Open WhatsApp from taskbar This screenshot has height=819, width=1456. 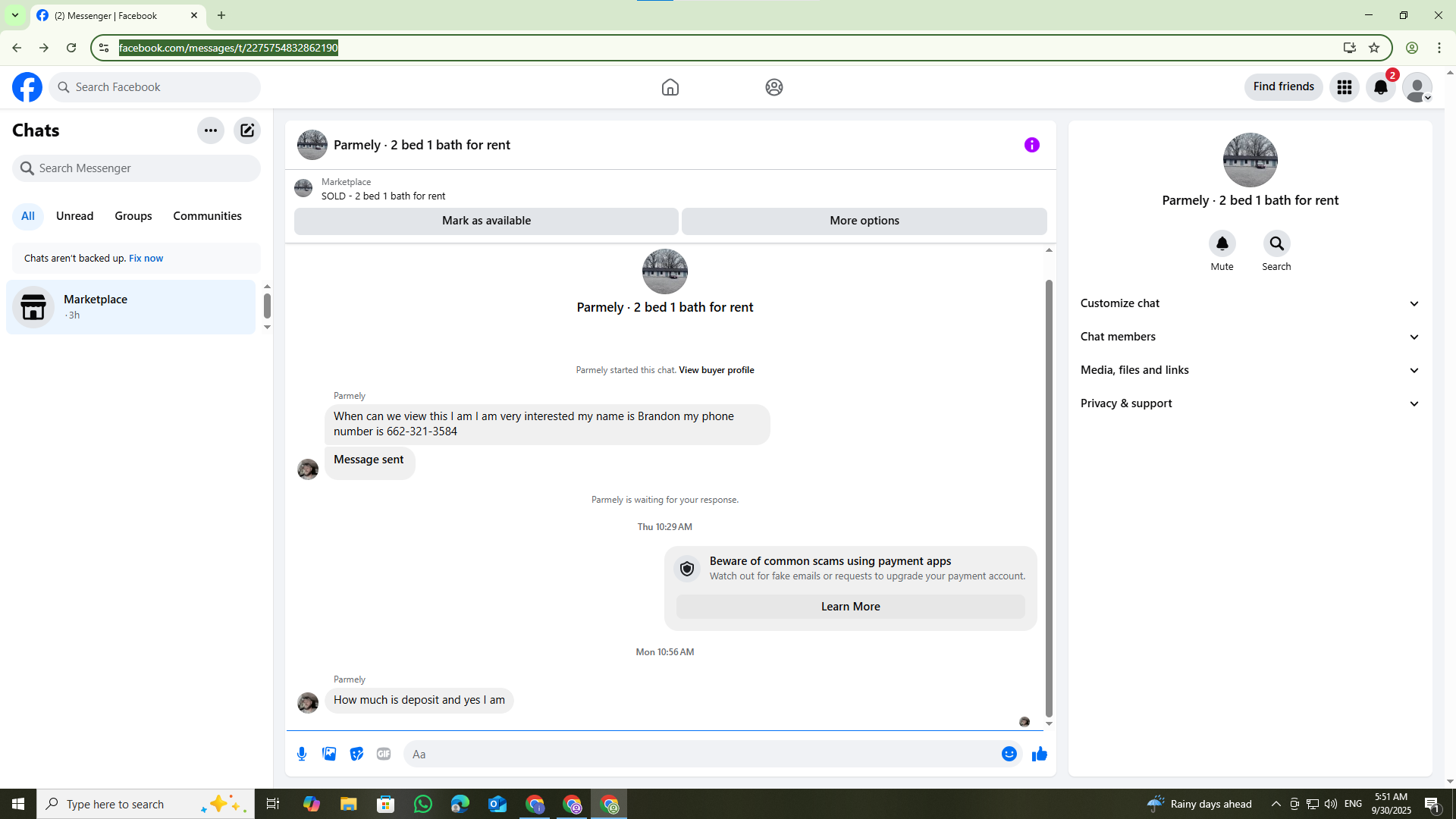pos(423,804)
